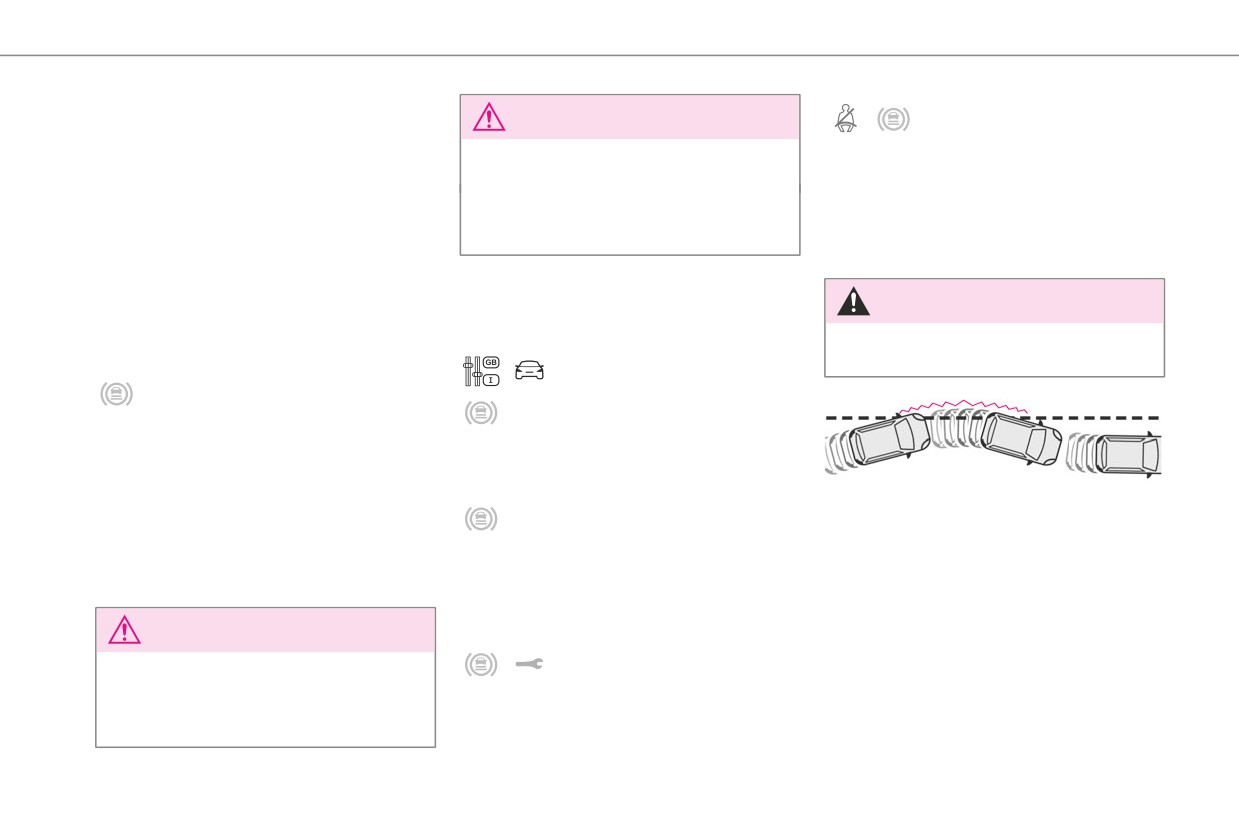Click the pink warning triangle in the left column box
The width and height of the screenshot is (1239, 825).
[x=124, y=630]
